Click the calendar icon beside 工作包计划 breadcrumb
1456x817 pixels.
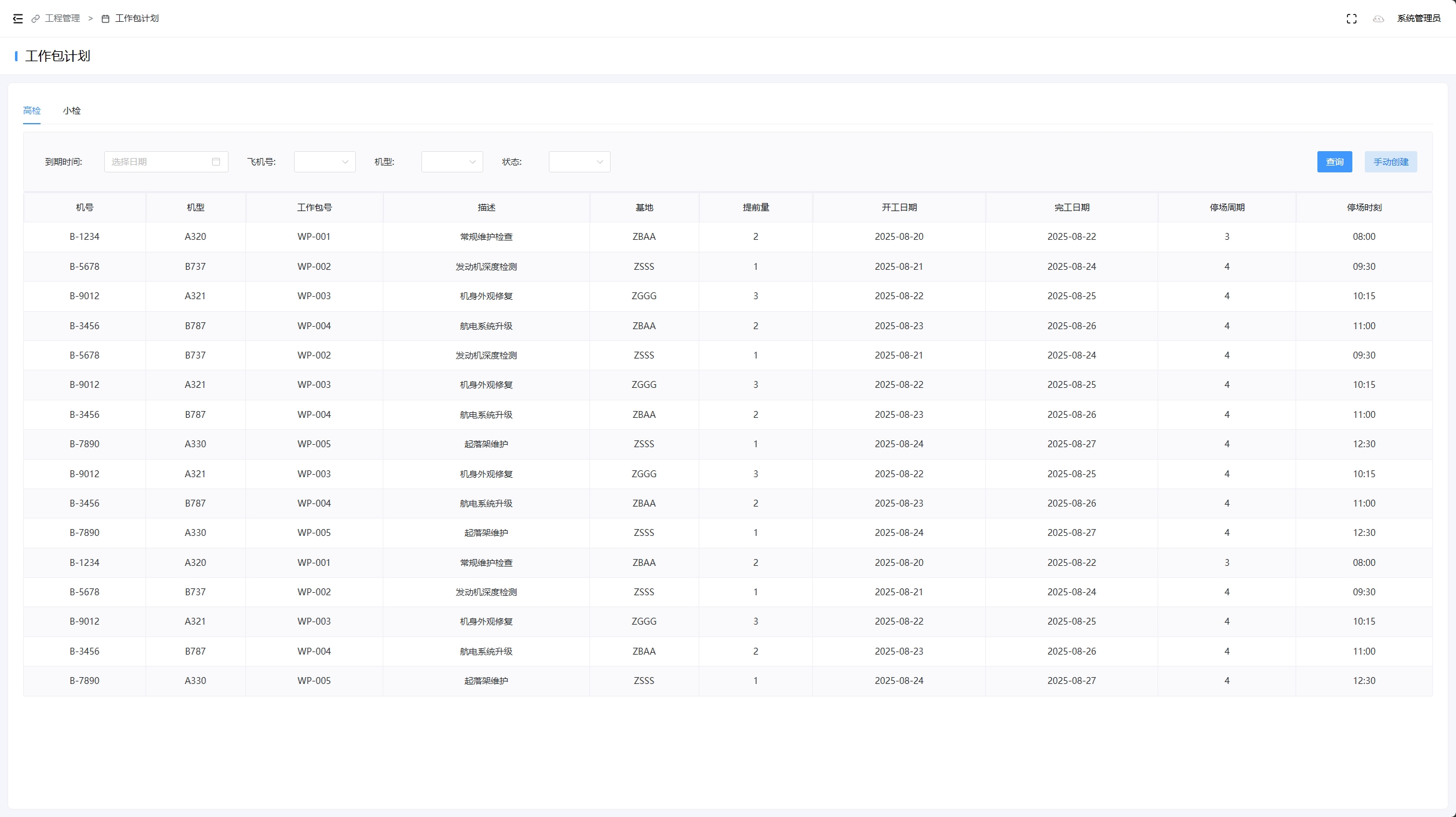pos(106,19)
